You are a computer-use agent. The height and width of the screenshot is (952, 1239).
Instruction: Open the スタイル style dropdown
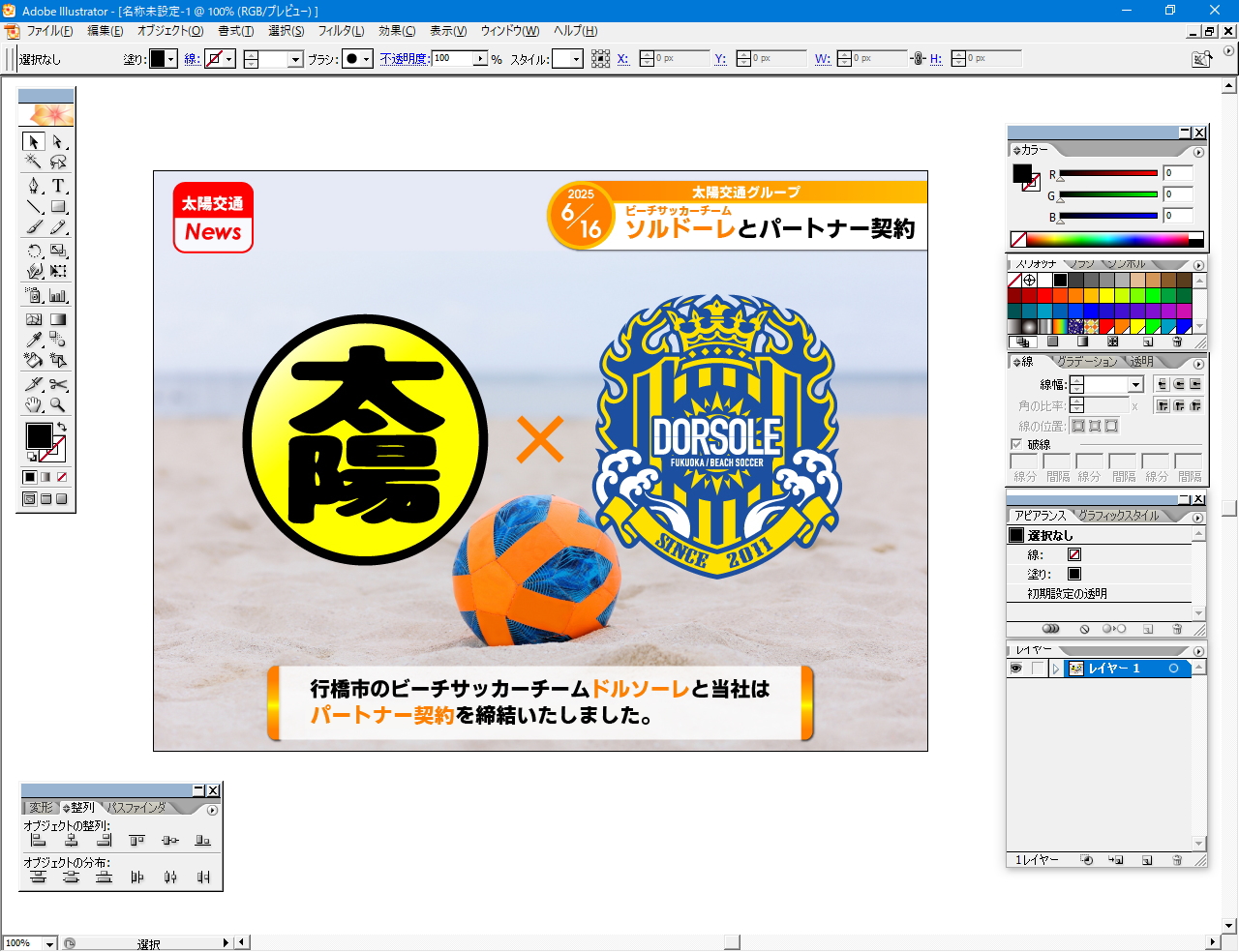(x=576, y=59)
